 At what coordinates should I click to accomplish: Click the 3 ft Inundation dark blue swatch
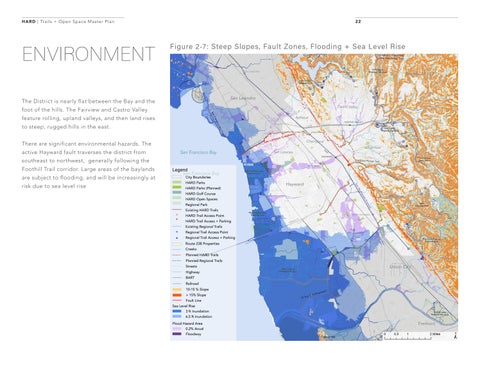click(177, 311)
